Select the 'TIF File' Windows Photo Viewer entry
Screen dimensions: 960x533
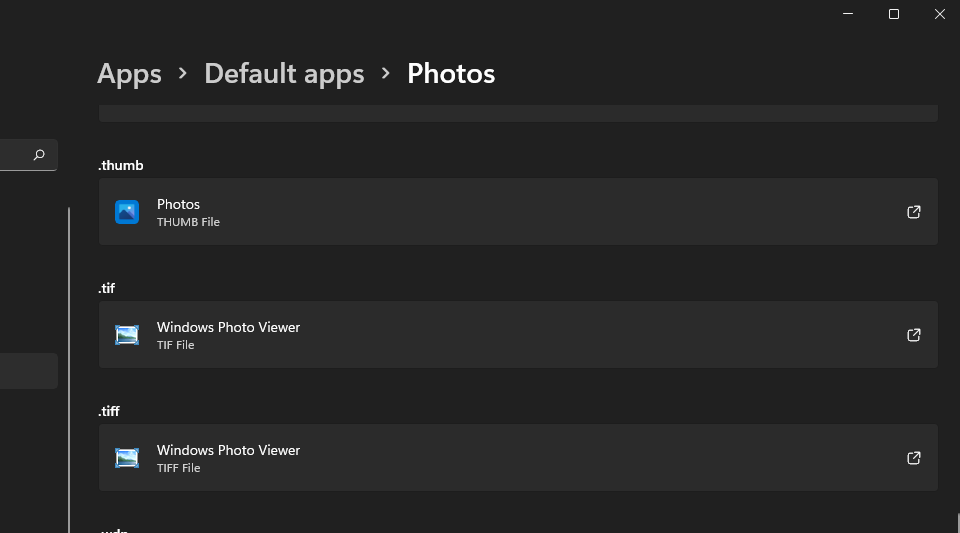pos(500,335)
